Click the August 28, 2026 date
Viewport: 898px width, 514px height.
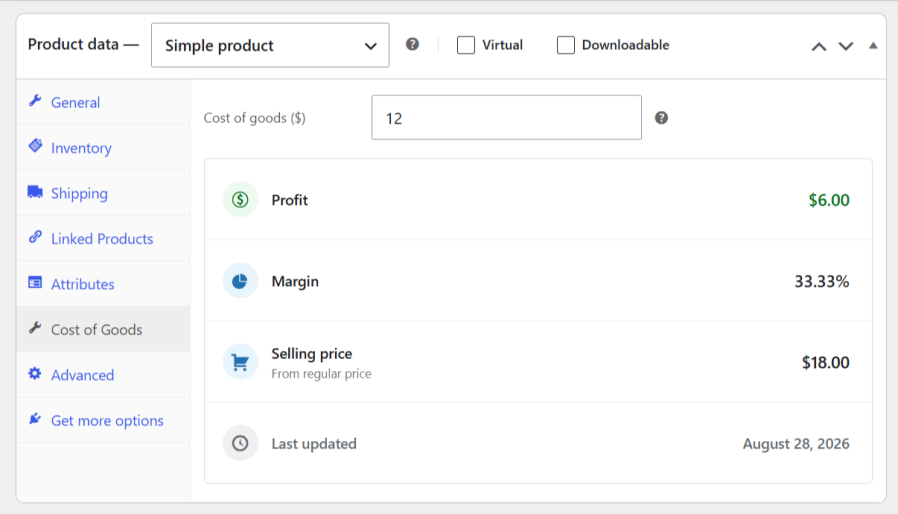[x=796, y=444]
